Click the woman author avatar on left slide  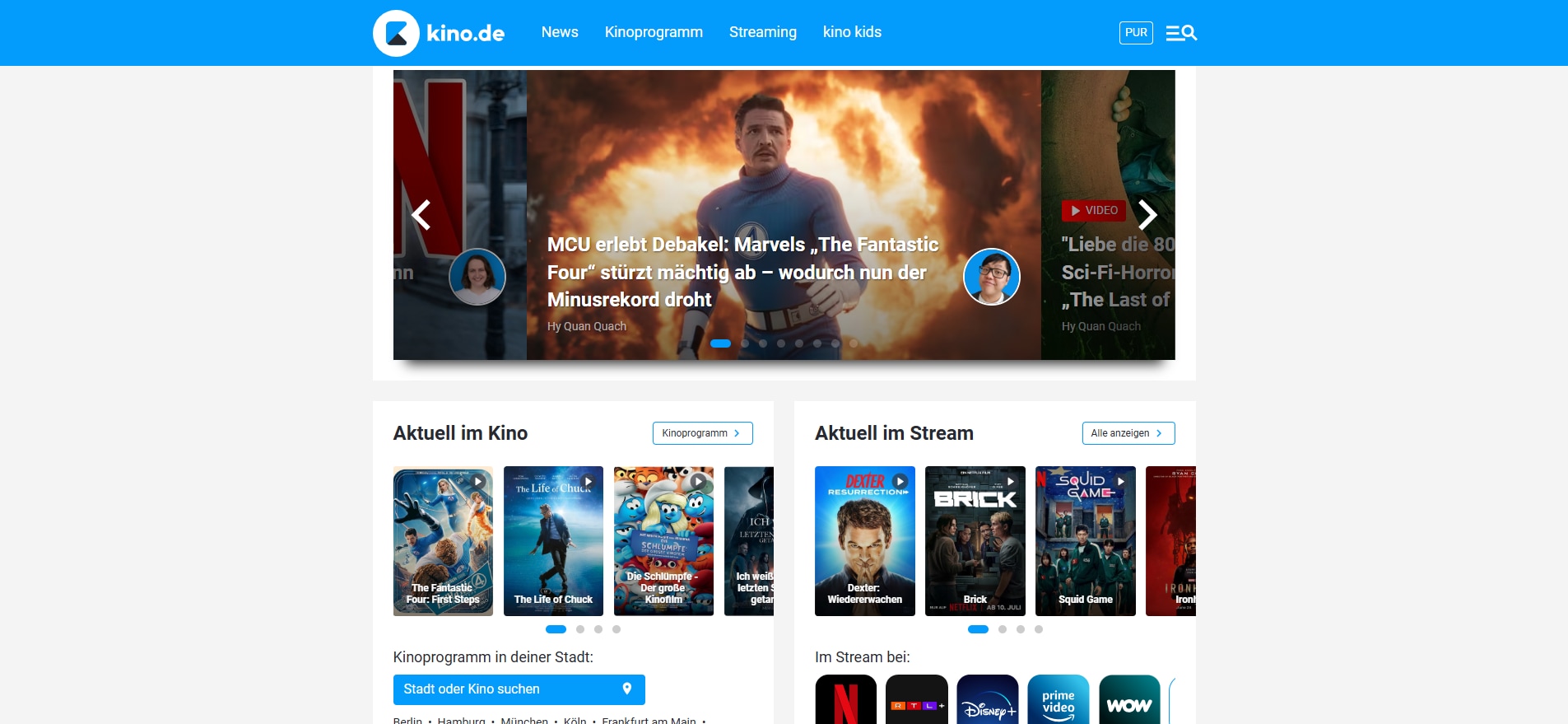[477, 277]
